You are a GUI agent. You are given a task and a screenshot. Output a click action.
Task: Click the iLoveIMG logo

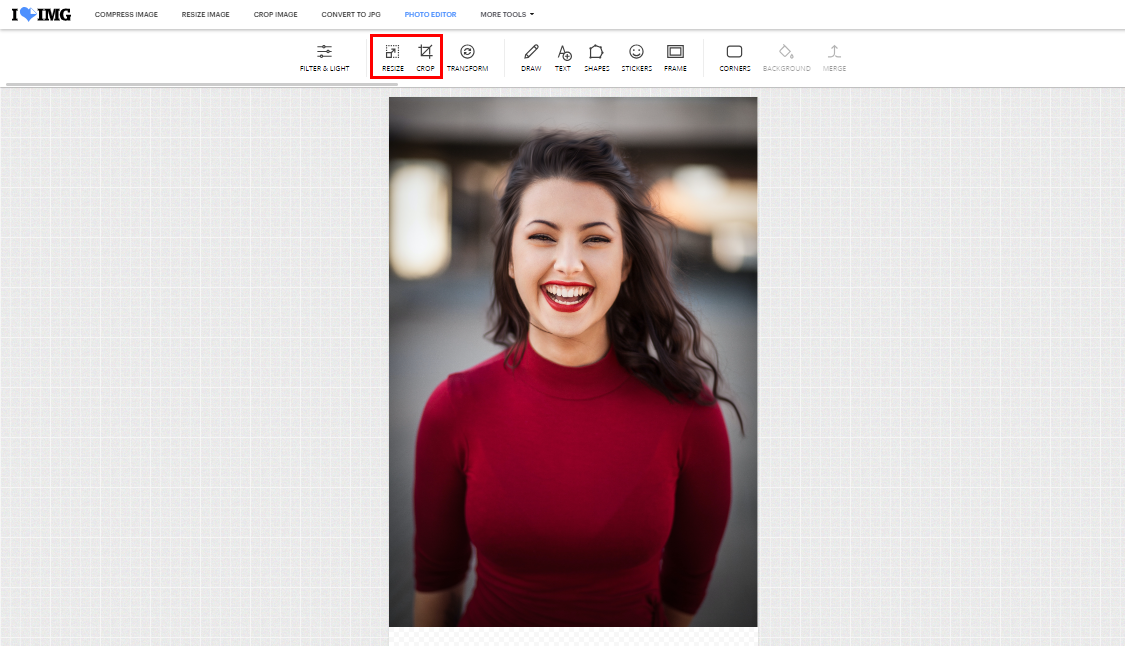[41, 15]
